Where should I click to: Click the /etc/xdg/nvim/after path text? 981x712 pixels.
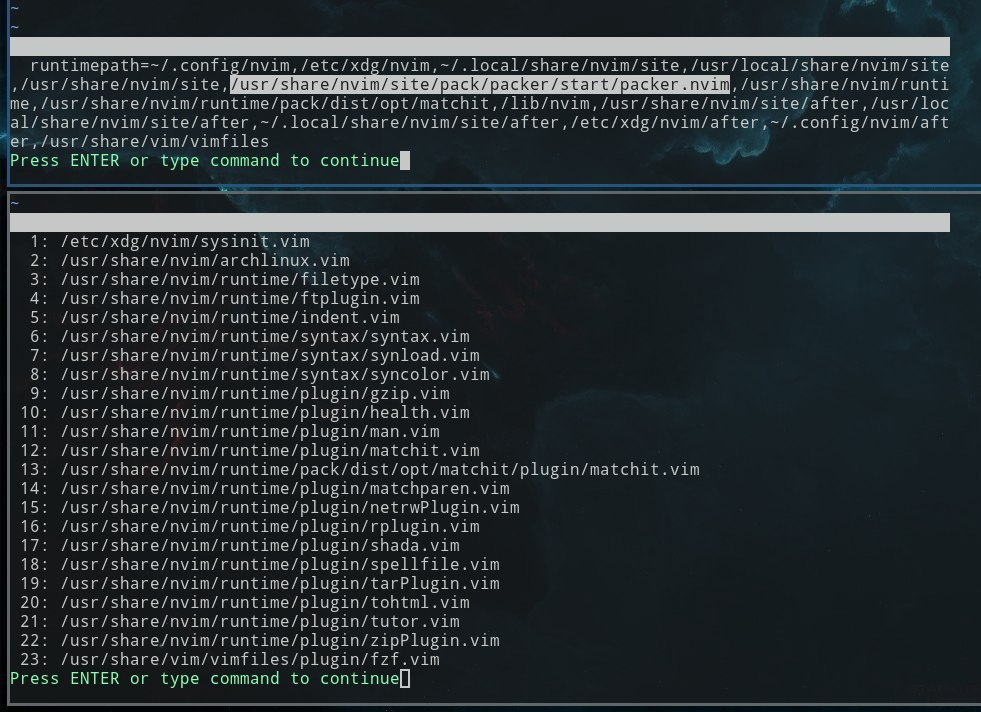tap(664, 123)
